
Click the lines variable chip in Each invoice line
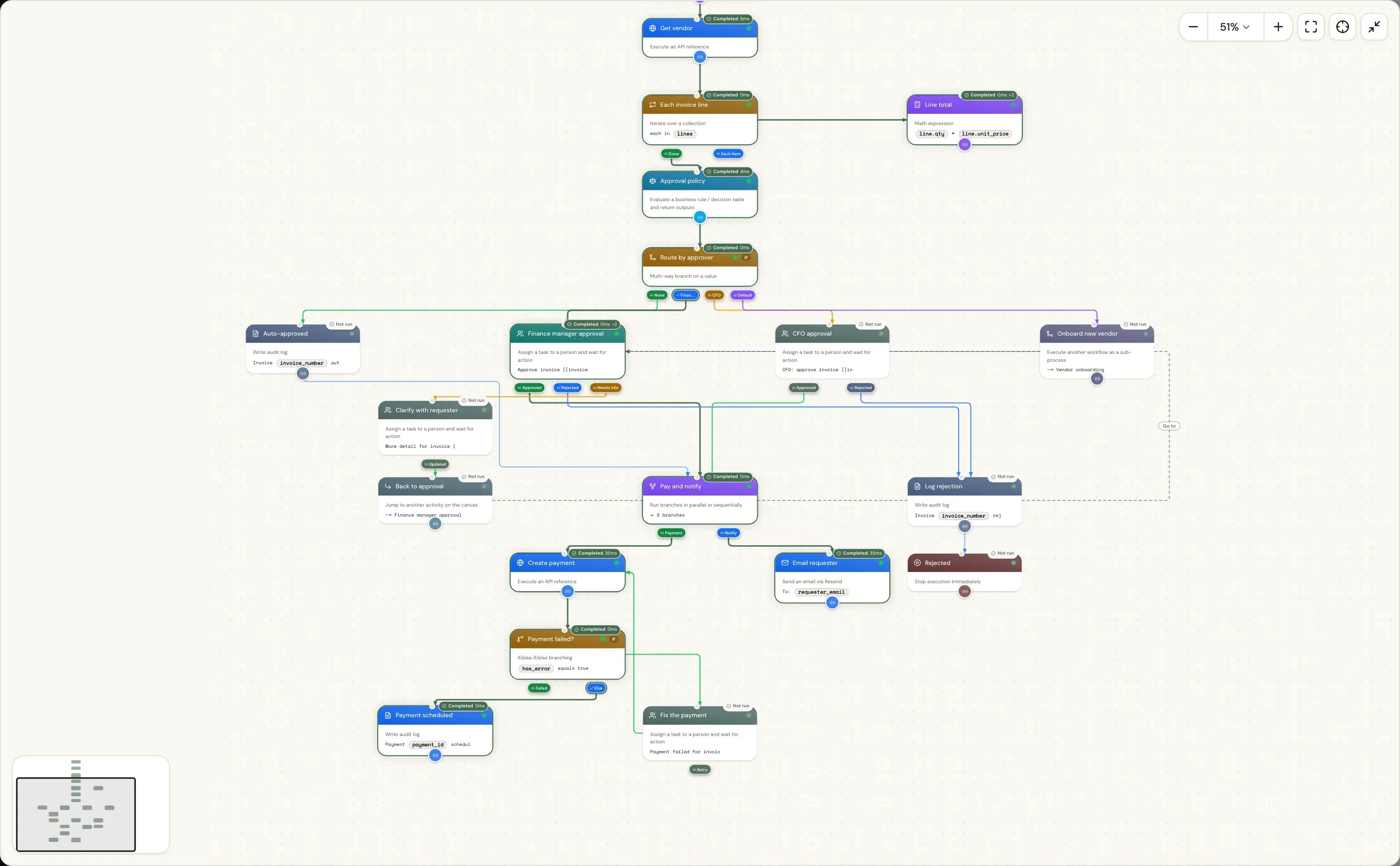(x=685, y=134)
